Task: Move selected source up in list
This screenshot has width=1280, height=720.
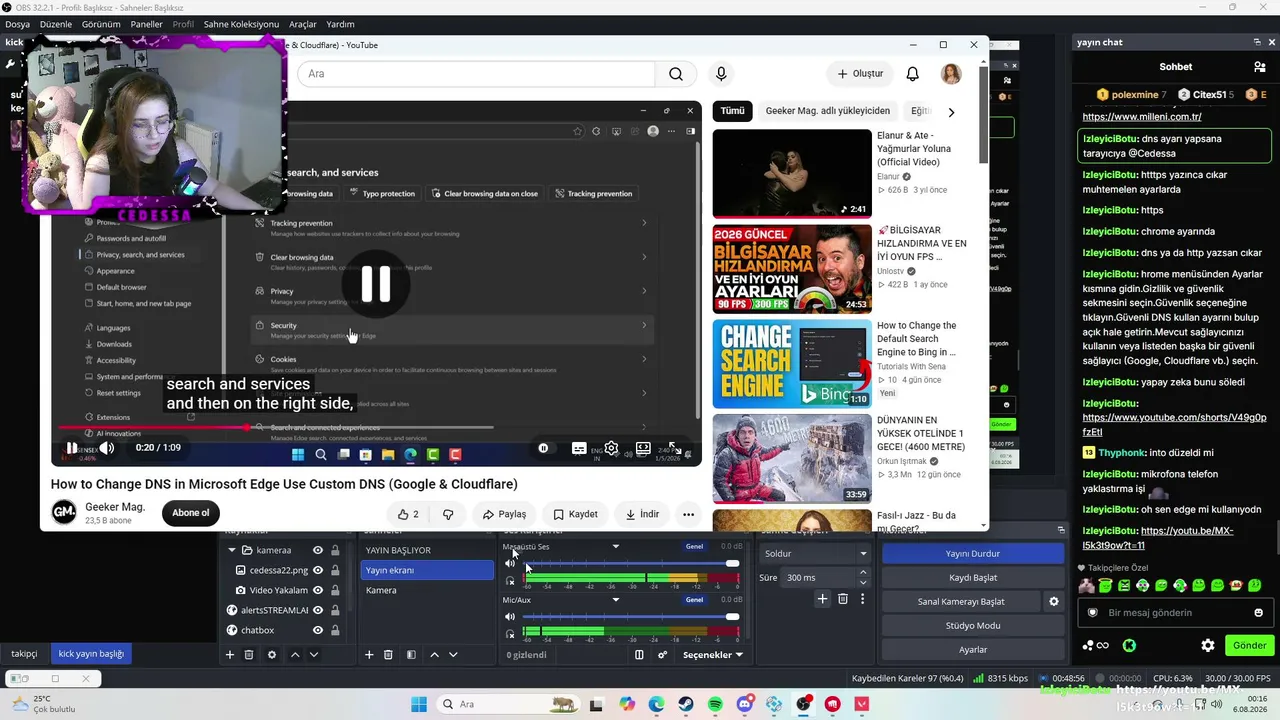Action: coord(295,655)
